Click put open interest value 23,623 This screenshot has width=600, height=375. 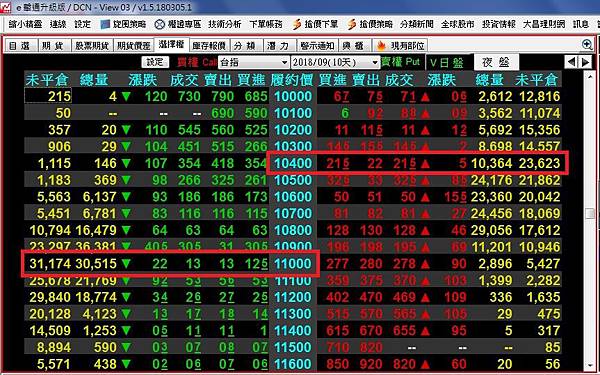[x=540, y=163]
